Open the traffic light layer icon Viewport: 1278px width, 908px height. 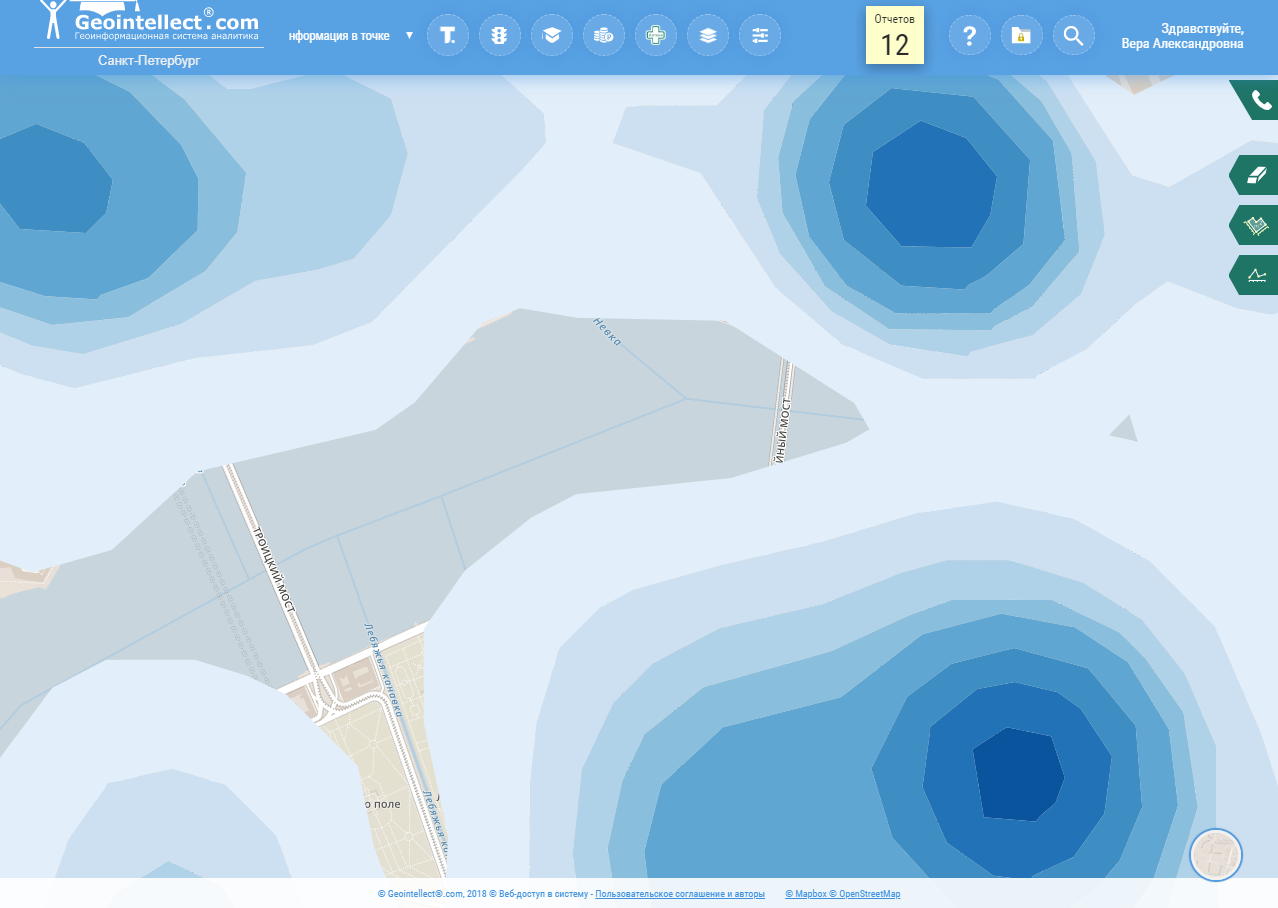click(500, 36)
